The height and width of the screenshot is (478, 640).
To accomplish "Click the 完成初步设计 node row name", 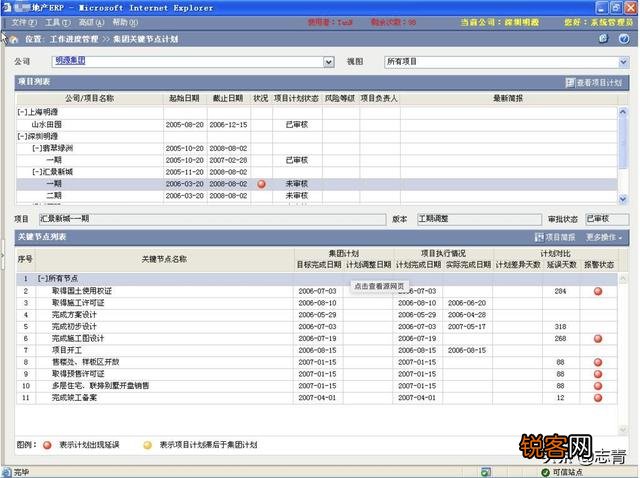I will [x=74, y=327].
